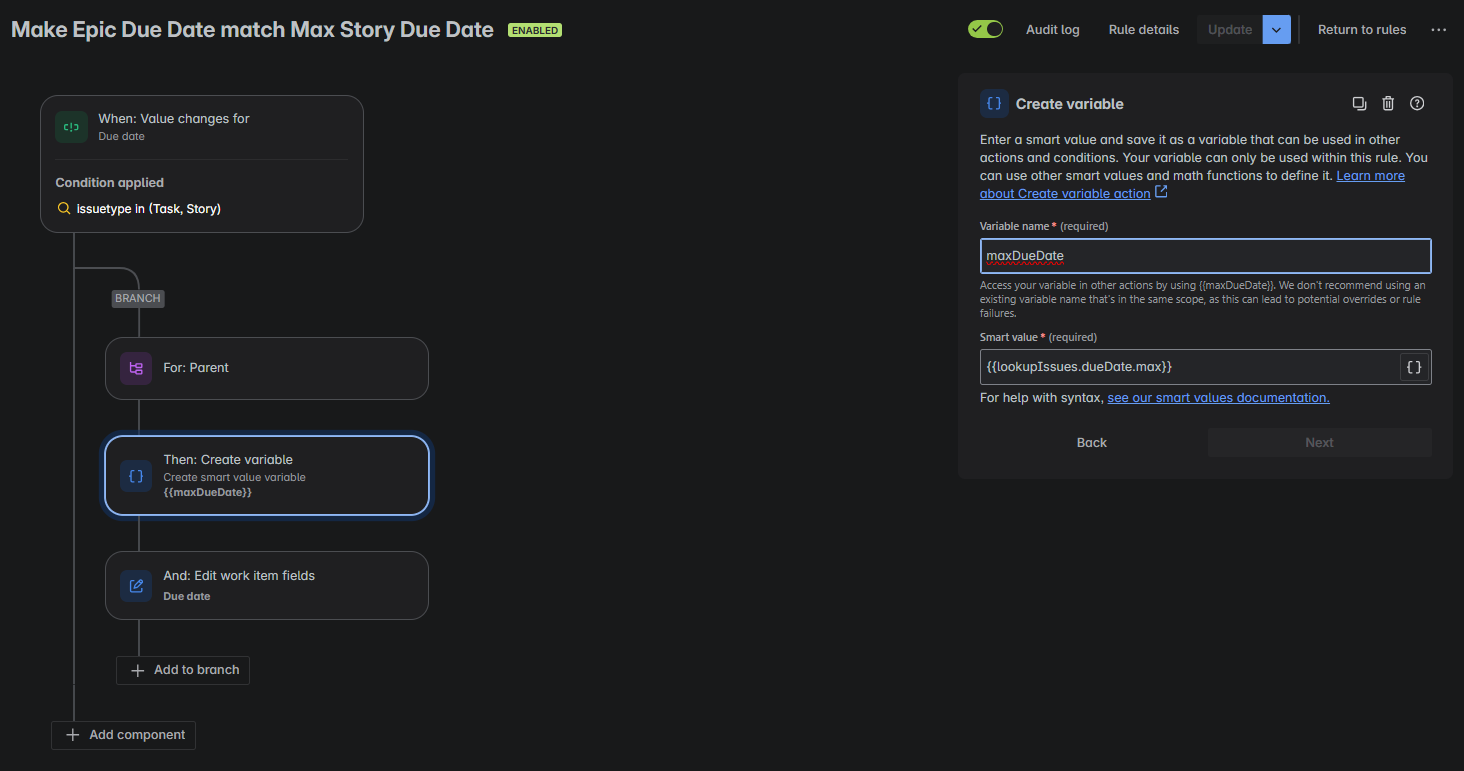Click Add component

pos(124,735)
